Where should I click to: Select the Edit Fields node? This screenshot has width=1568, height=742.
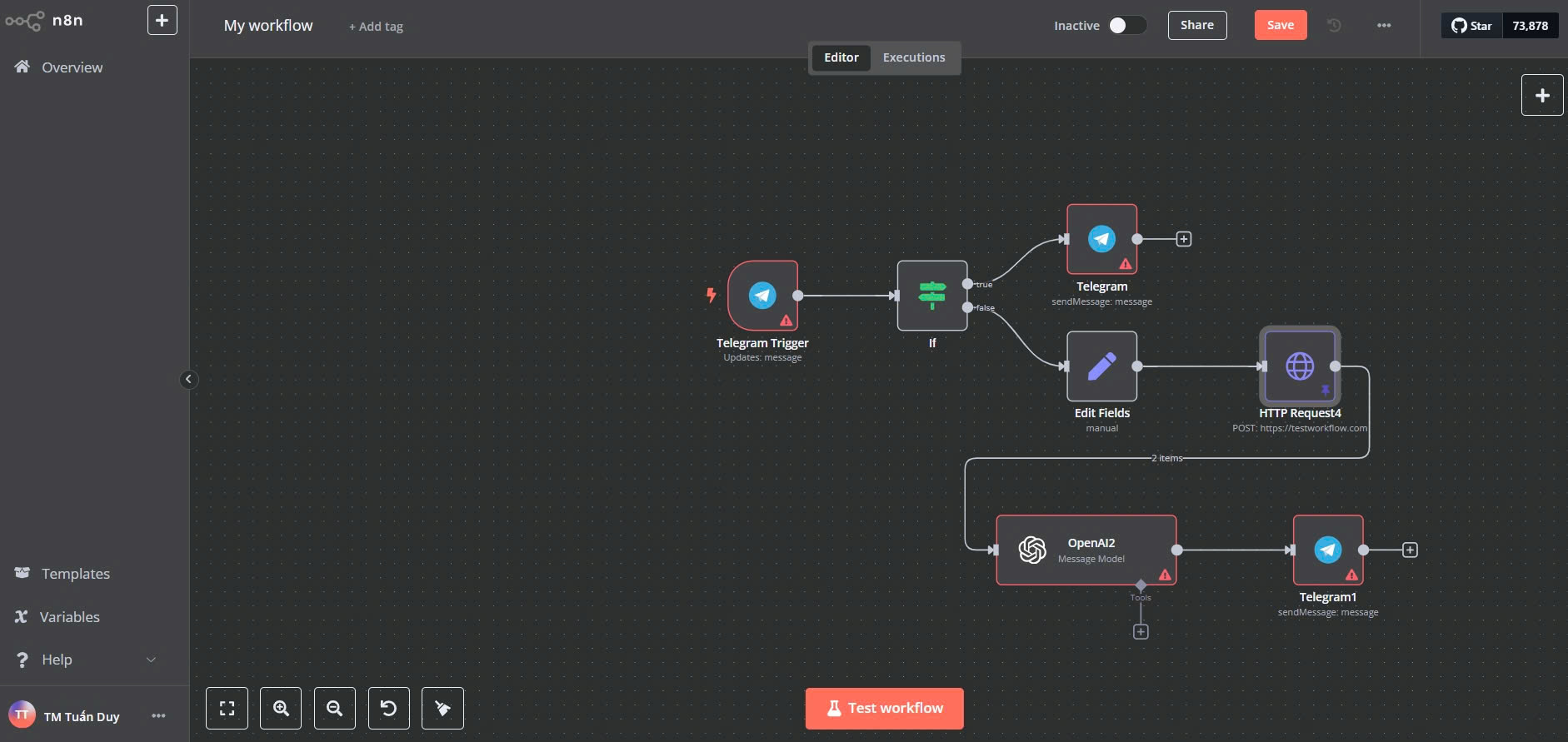(1102, 366)
